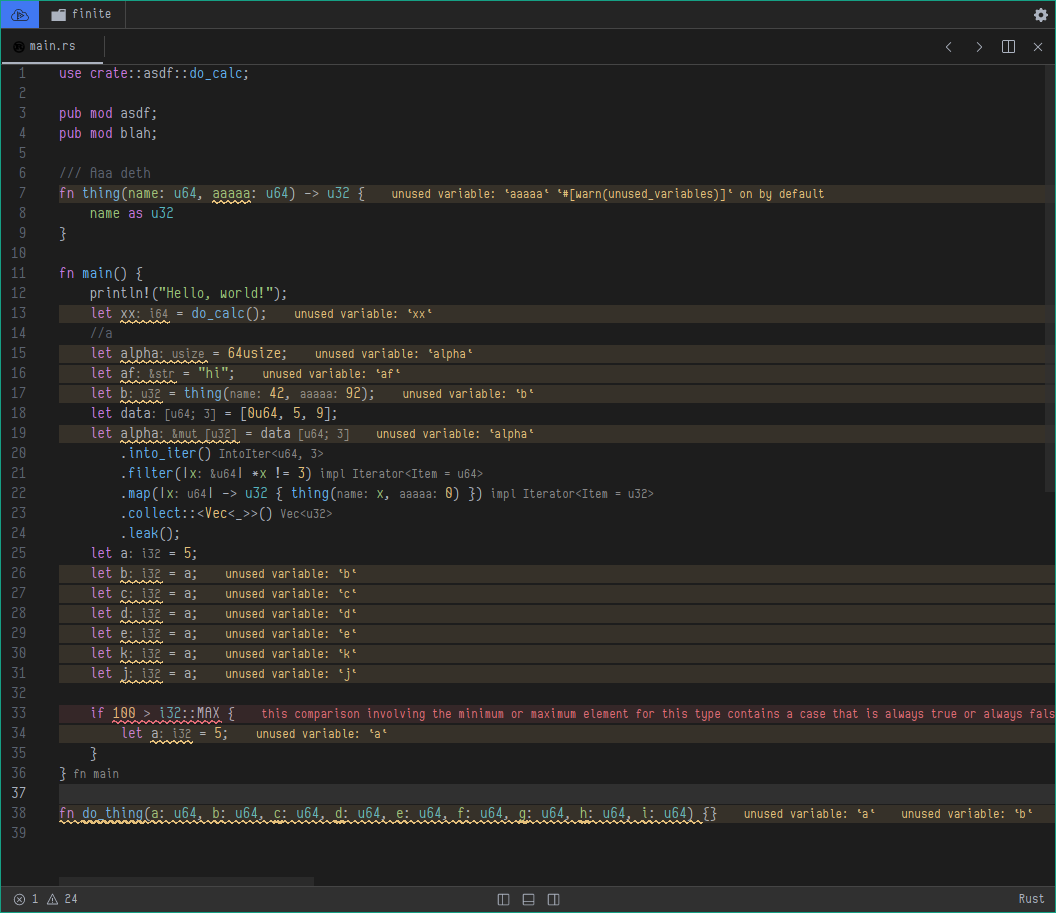
Task: Click line number 33 in the gutter
Action: coord(18,713)
